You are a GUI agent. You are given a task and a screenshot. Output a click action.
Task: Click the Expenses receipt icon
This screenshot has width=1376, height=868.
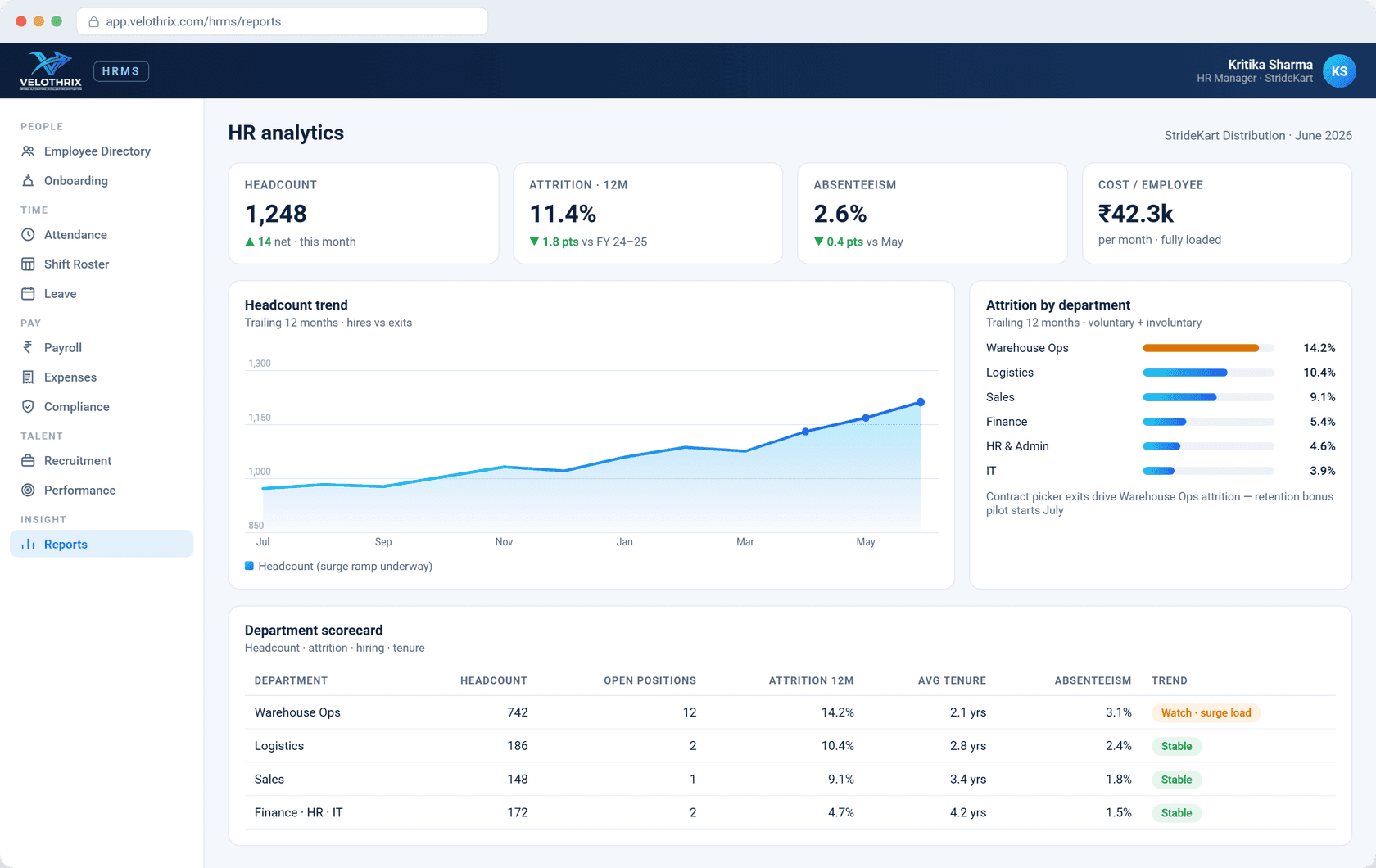pyautogui.click(x=28, y=377)
